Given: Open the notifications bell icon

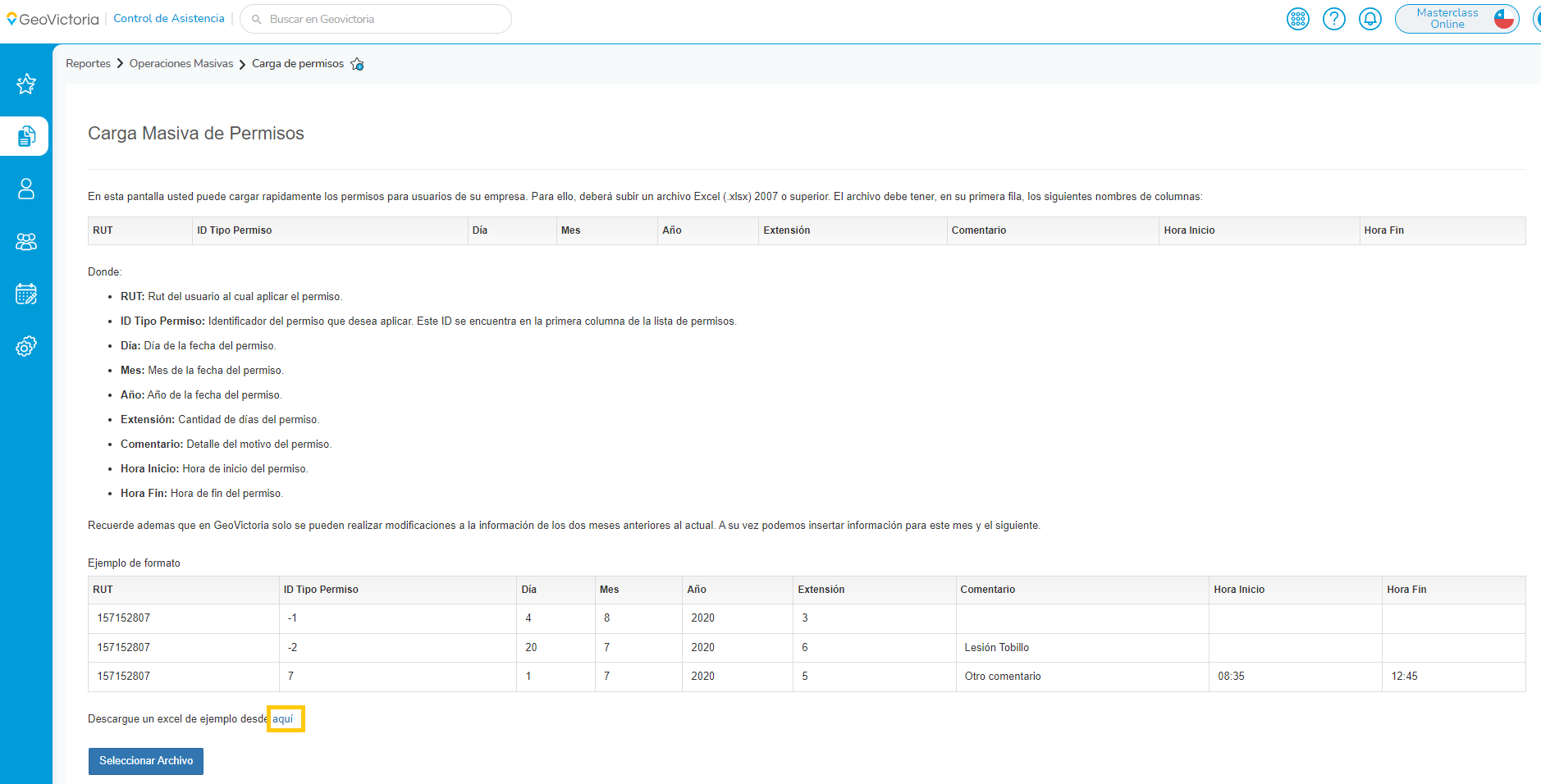Looking at the screenshot, I should pos(1370,19).
